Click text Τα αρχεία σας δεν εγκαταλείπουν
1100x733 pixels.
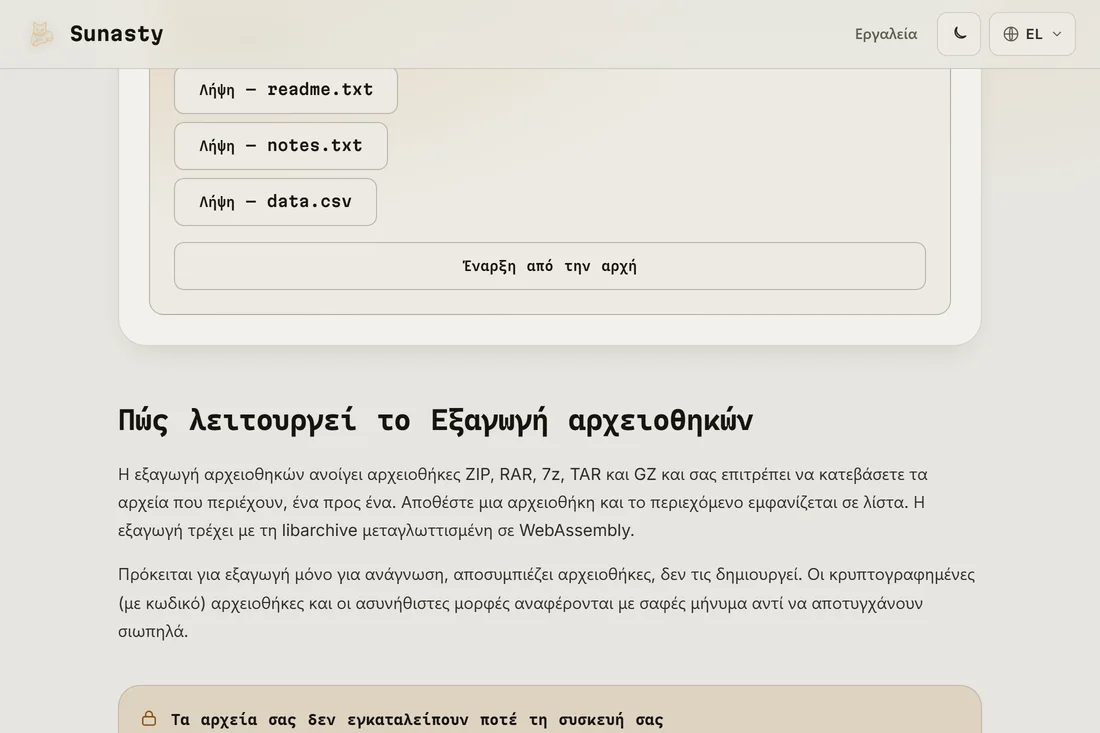[320, 720]
